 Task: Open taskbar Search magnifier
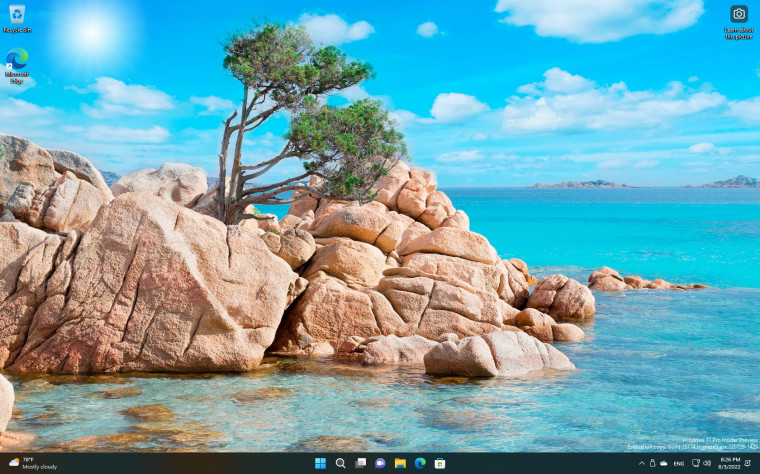(340, 463)
